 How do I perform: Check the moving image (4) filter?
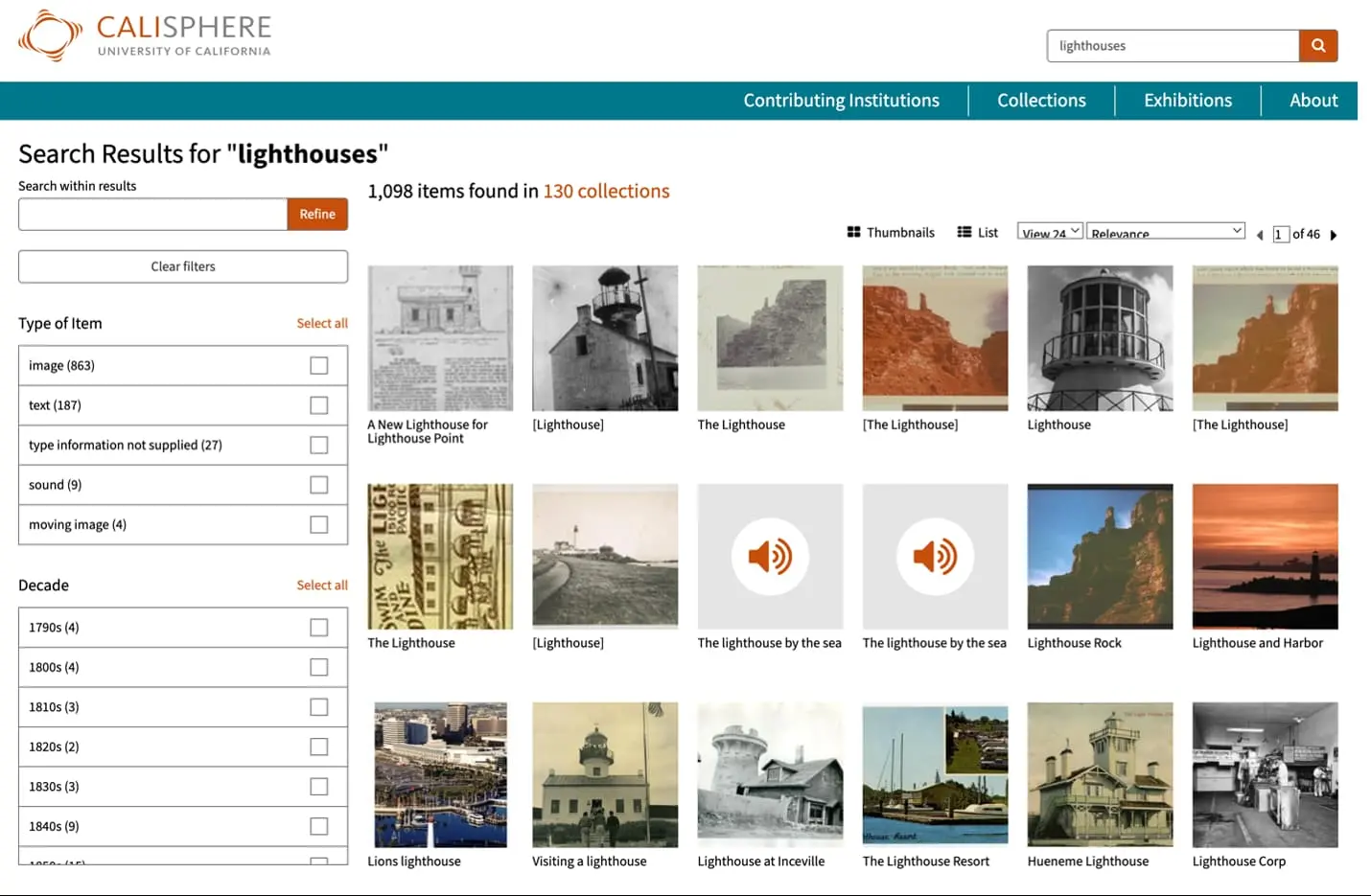tap(319, 524)
